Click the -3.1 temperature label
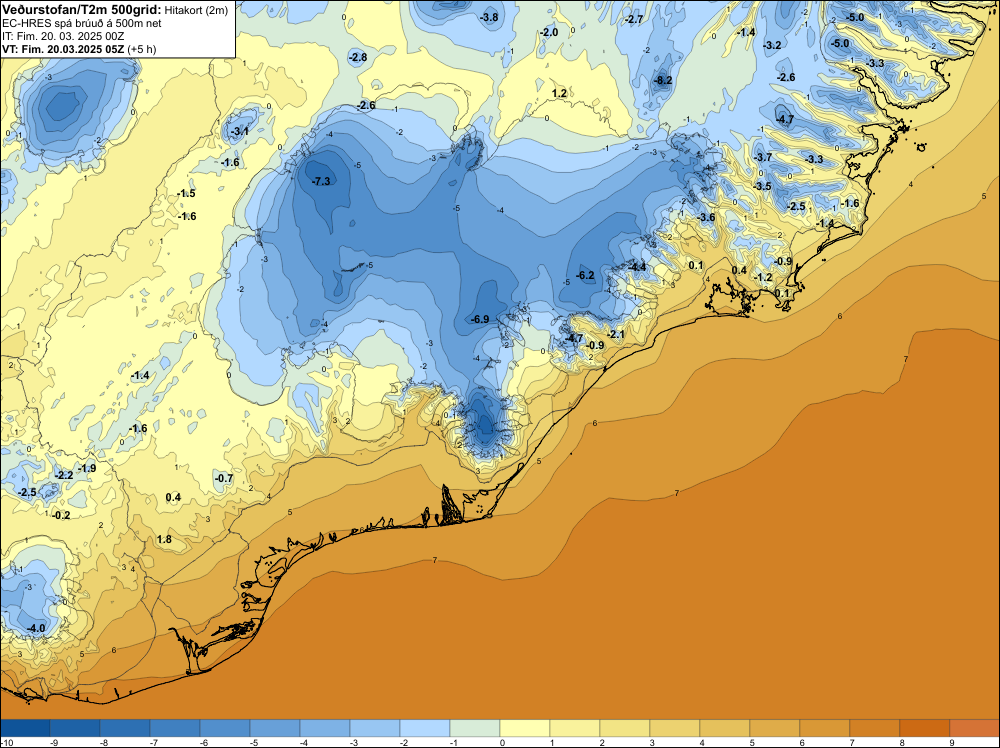 tap(240, 131)
